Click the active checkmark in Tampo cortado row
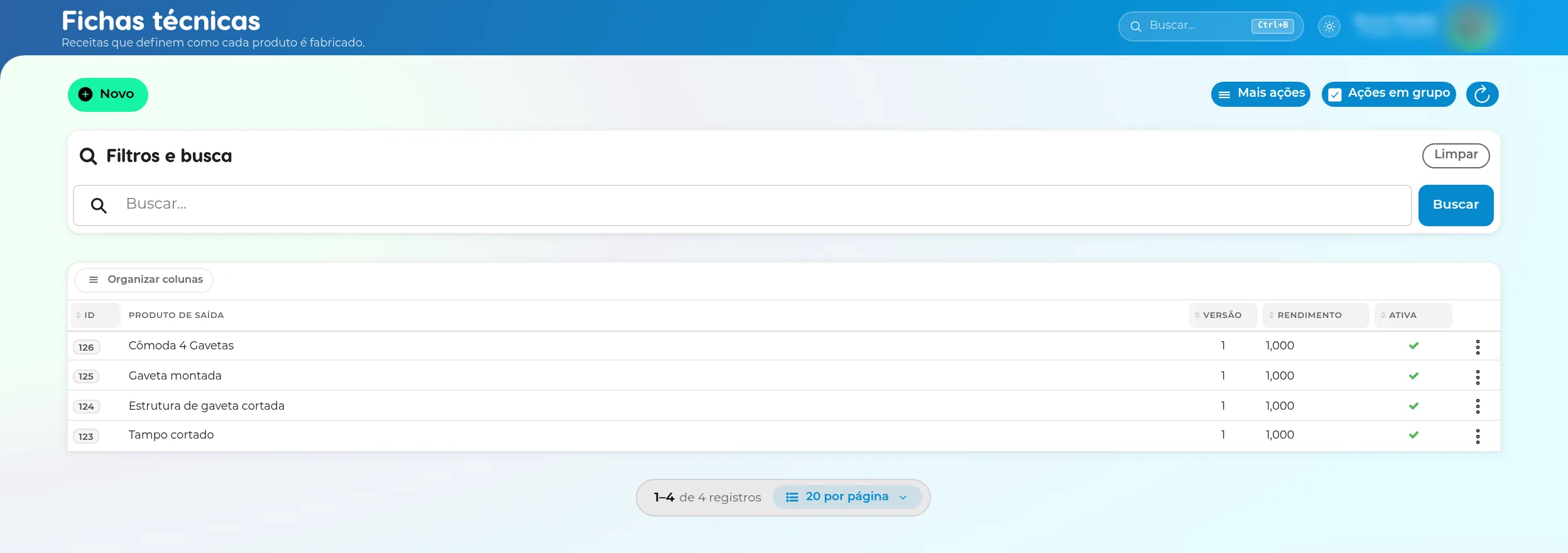1568x553 pixels. pos(1413,435)
